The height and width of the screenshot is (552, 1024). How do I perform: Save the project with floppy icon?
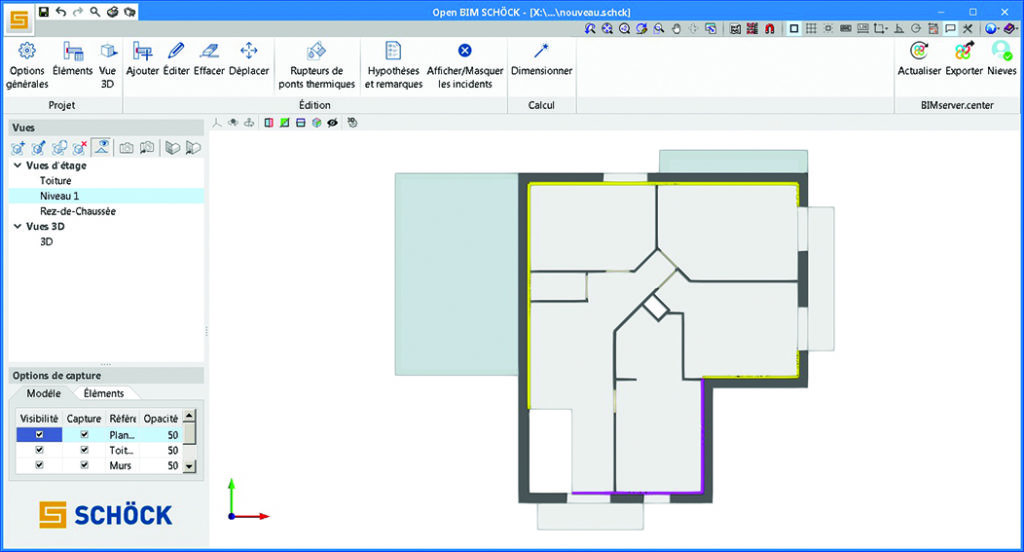[44, 12]
